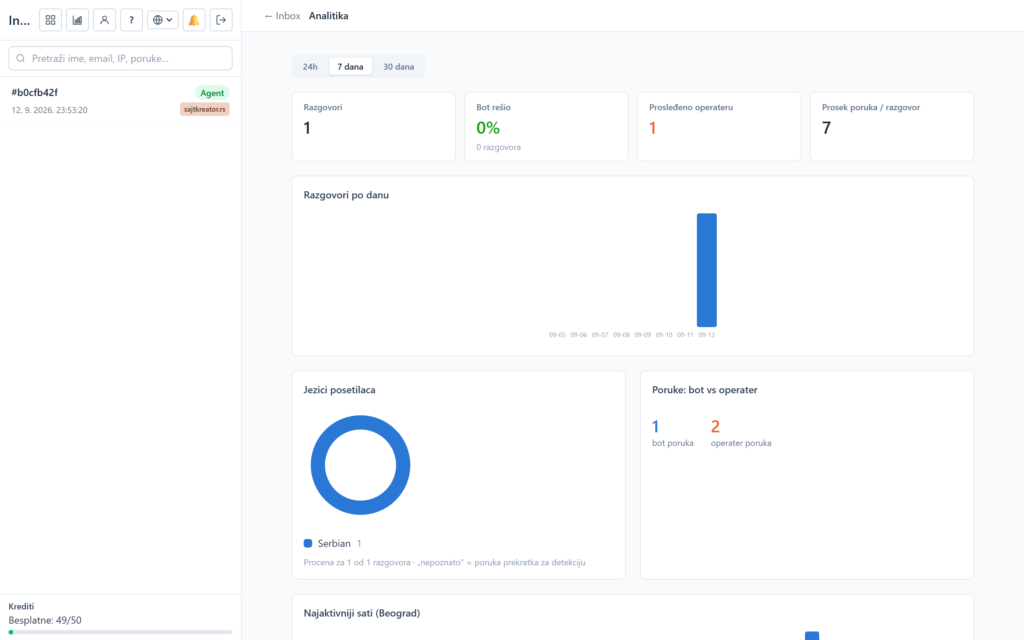1024x640 pixels.
Task: Select the 7 dana range tab
Action: click(350, 67)
